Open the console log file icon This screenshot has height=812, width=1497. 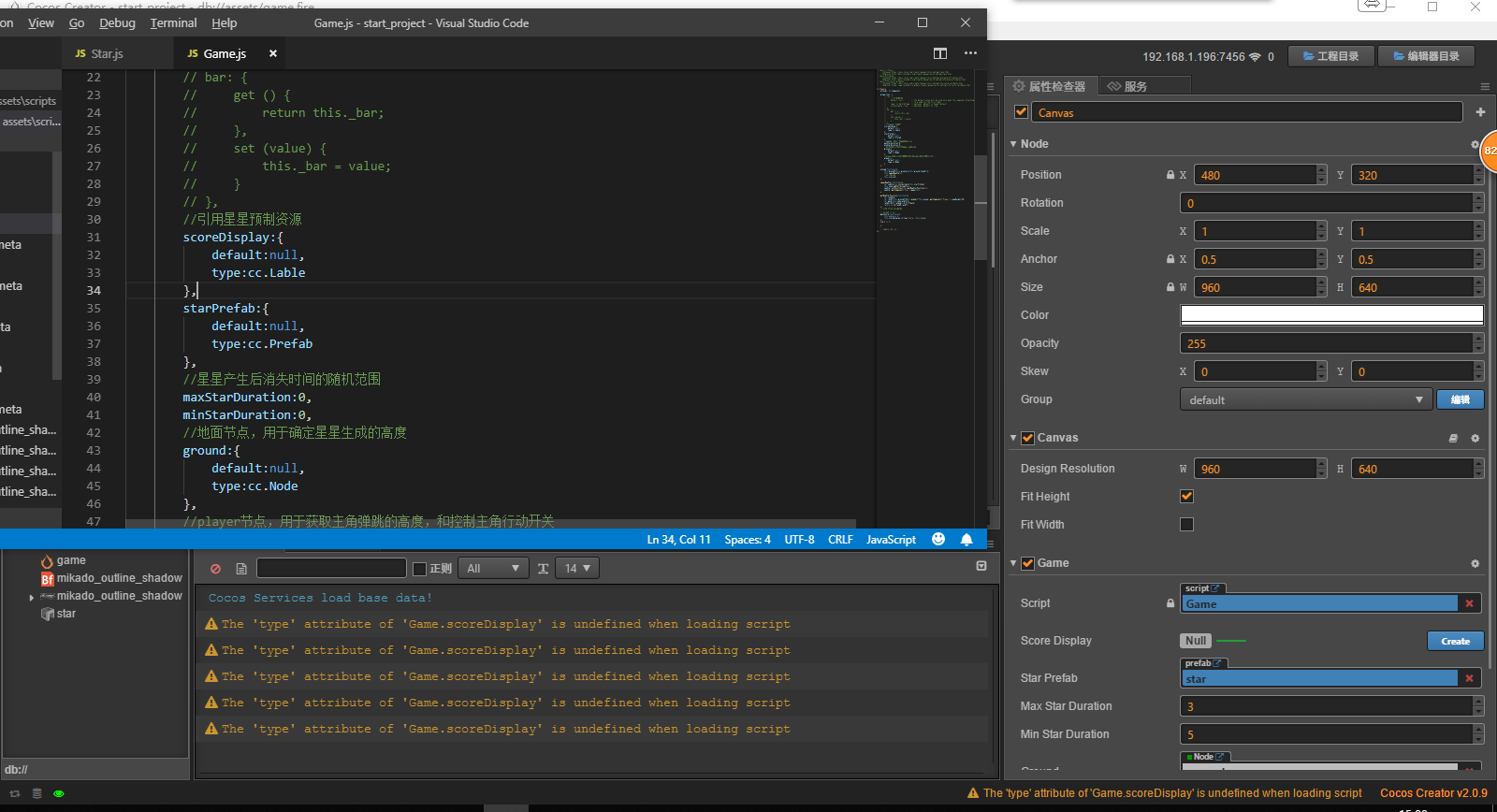click(241, 569)
